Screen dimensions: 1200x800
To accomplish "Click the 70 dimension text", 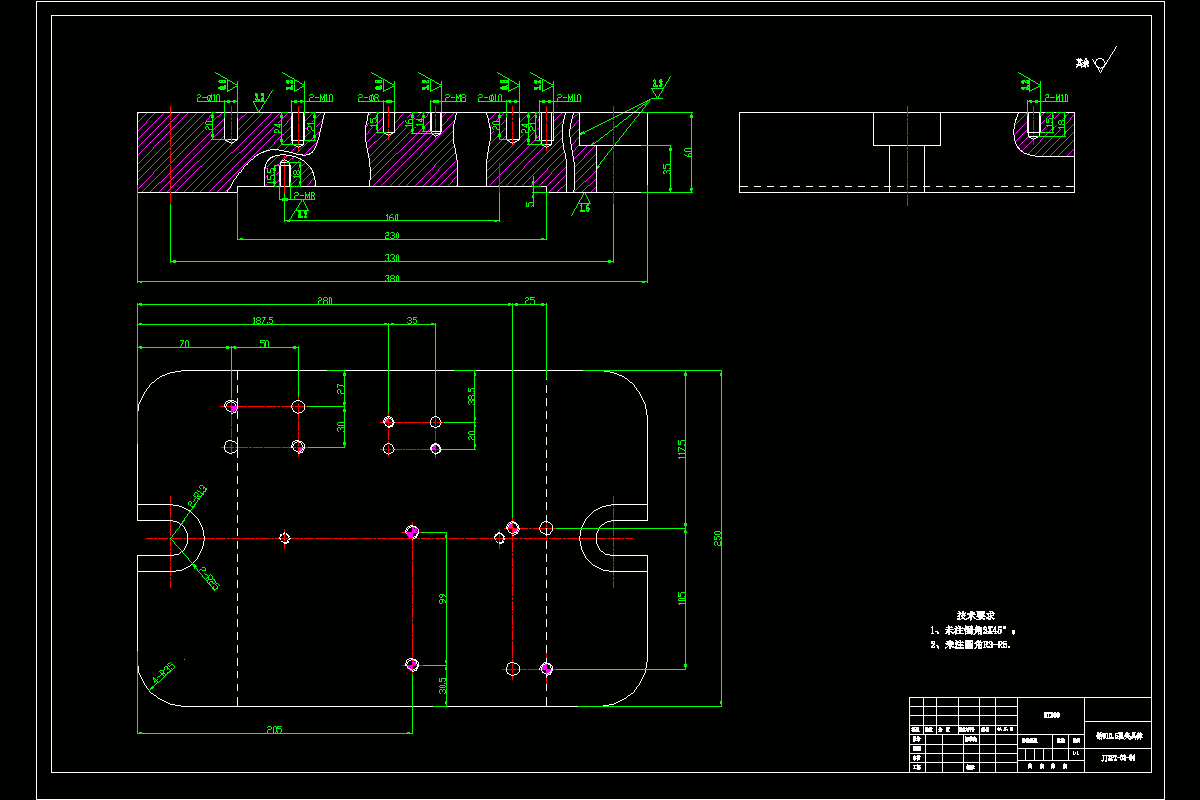I will [x=184, y=343].
